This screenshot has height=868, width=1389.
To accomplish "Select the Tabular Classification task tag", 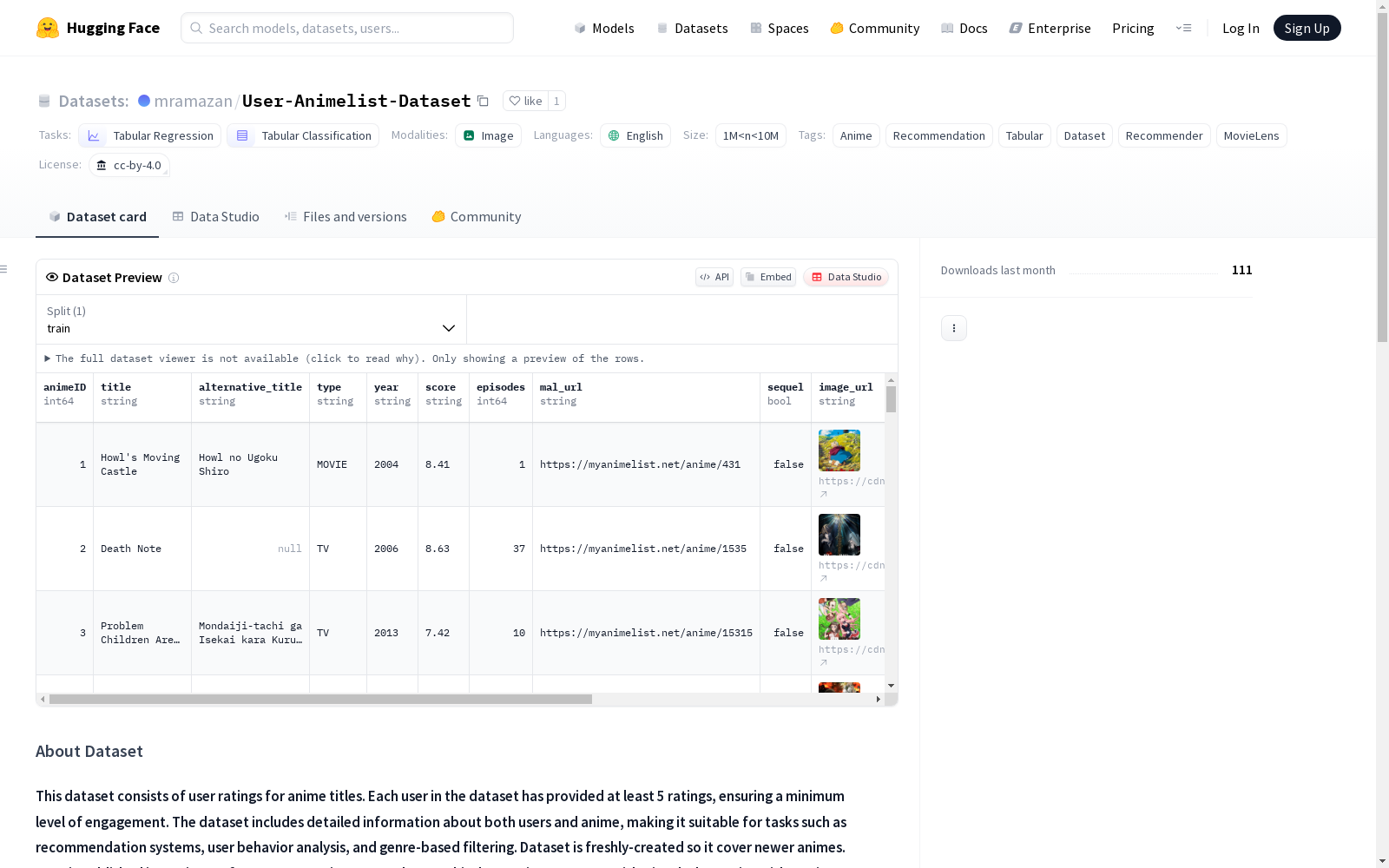I will pos(303,135).
